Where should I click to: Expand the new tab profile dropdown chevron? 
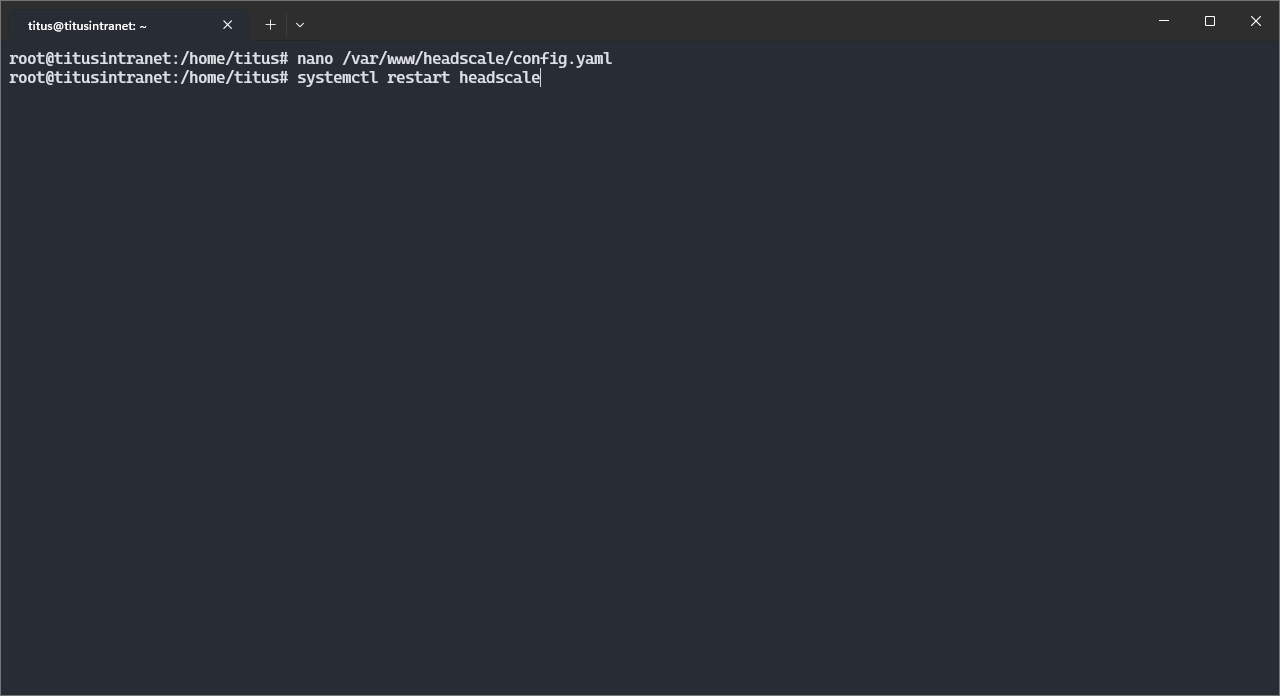point(300,24)
